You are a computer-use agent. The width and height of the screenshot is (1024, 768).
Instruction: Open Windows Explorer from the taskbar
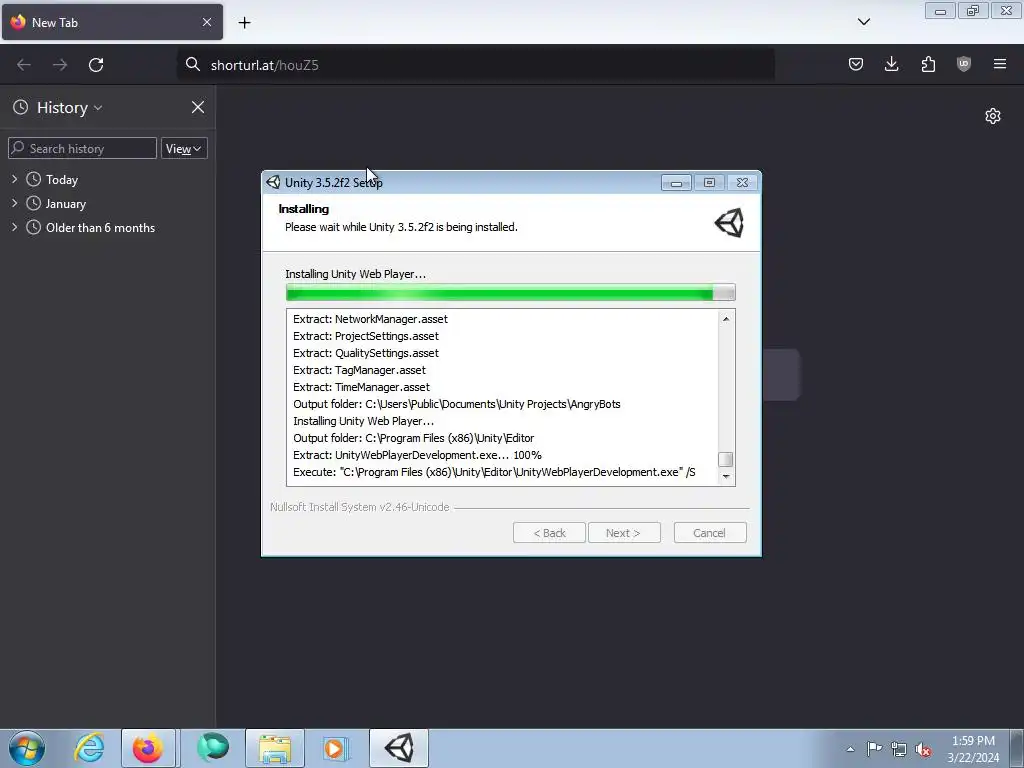[275, 748]
